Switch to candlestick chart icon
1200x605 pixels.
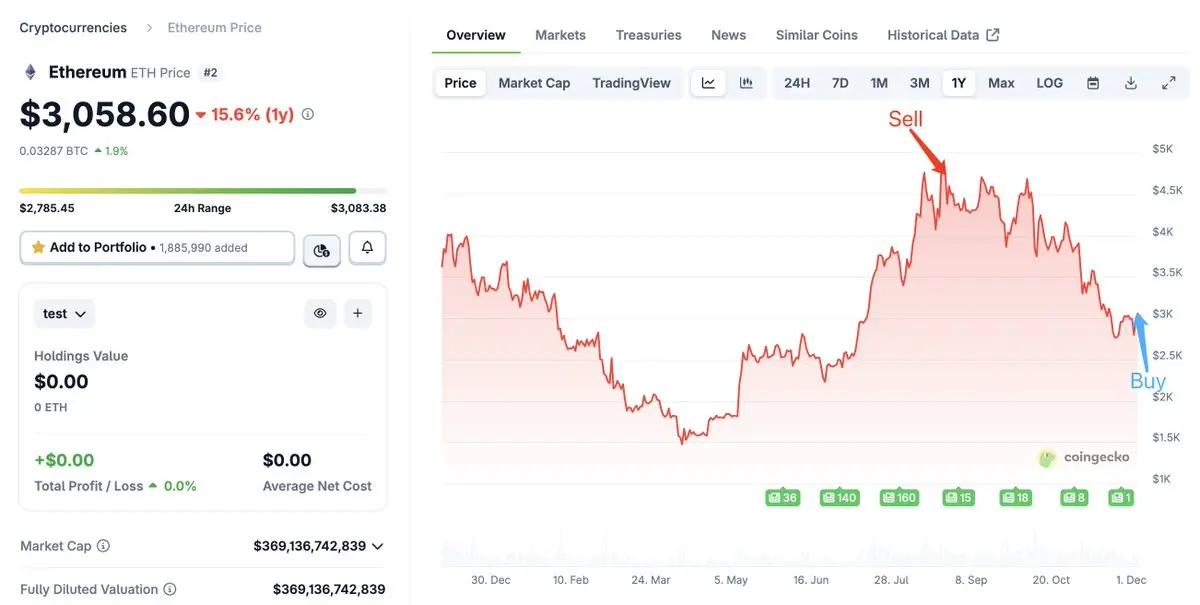tap(746, 83)
